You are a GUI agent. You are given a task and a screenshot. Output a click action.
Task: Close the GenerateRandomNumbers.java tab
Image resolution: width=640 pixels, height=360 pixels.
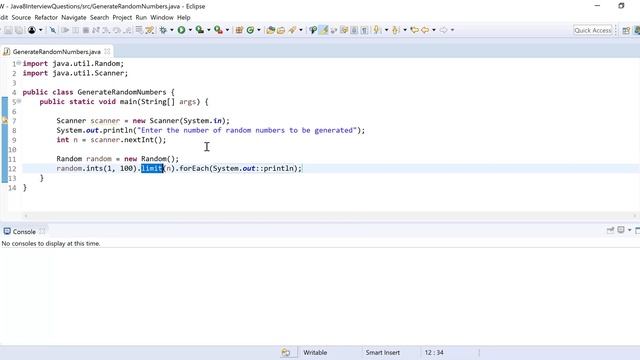(107, 51)
